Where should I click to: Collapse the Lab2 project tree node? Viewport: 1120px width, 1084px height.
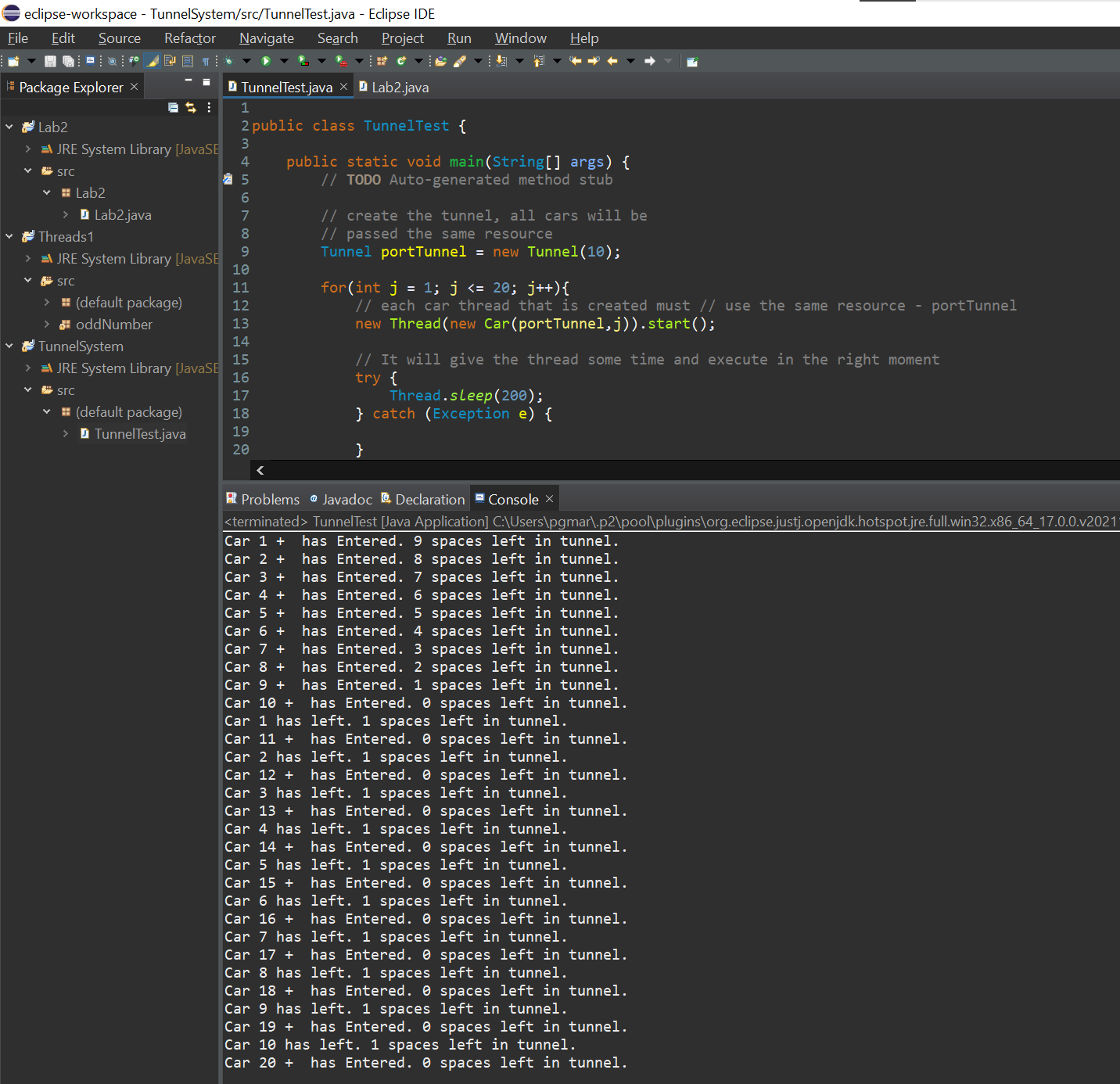[9, 127]
